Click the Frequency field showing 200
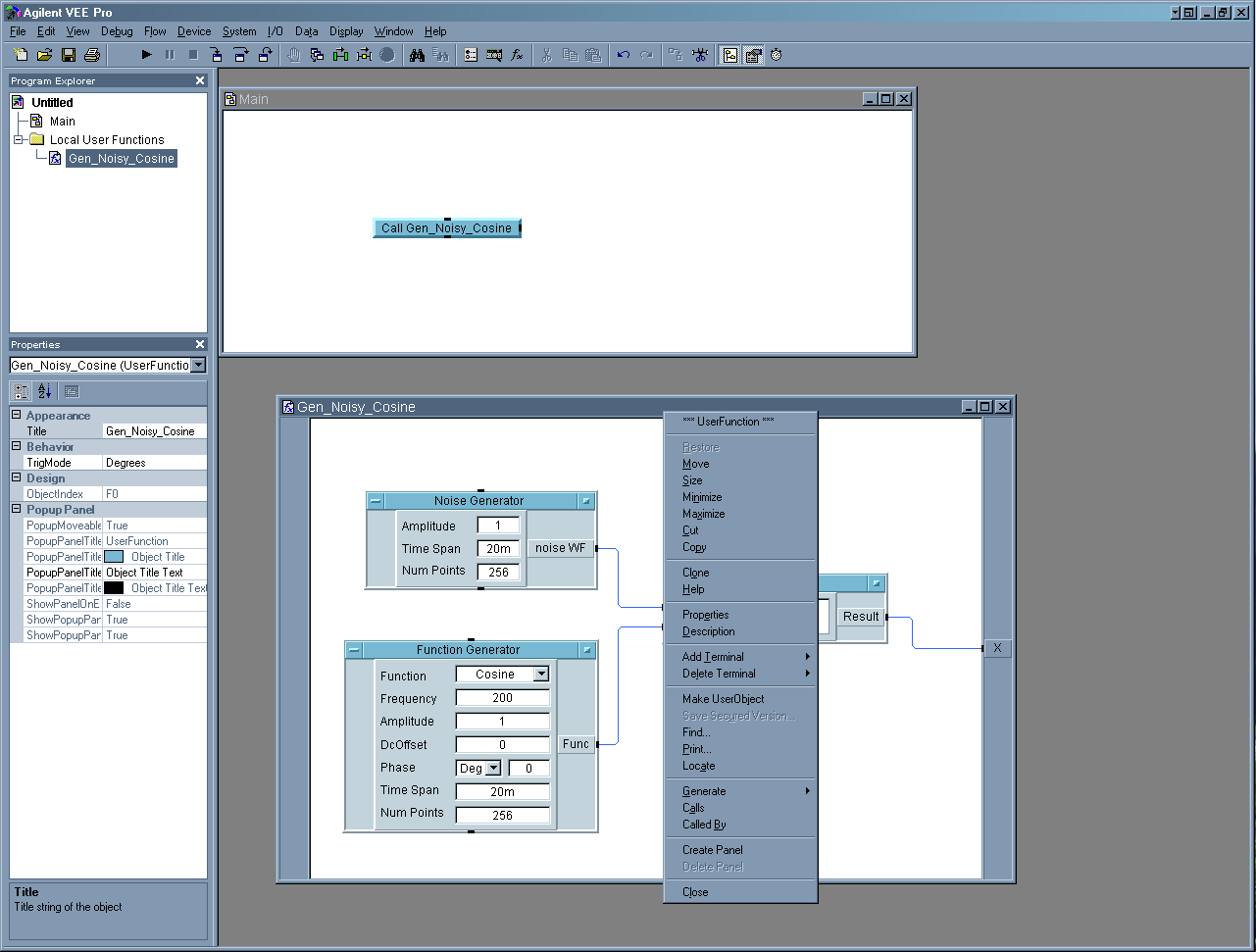Screen dimensions: 1256x952 coord(502,698)
